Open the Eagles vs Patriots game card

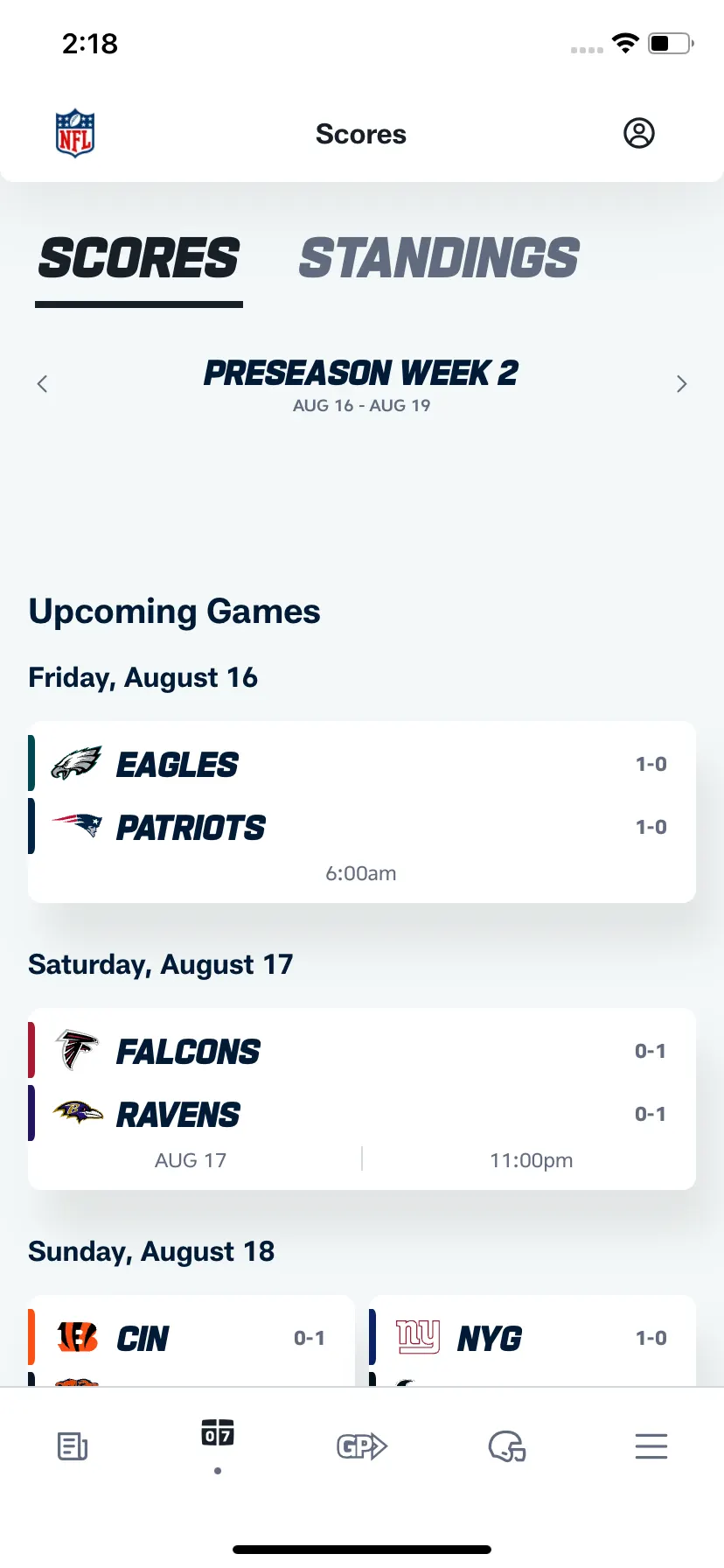pos(362,812)
